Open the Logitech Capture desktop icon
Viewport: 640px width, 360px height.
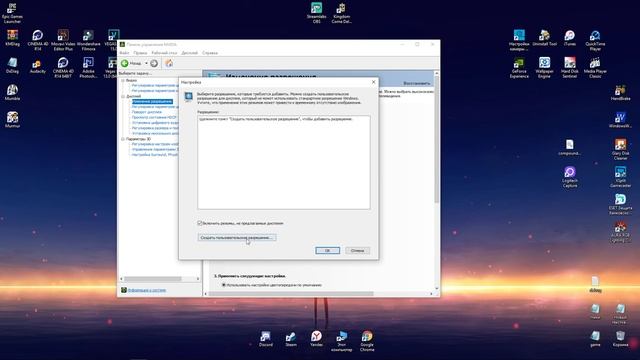pyautogui.click(x=570, y=177)
